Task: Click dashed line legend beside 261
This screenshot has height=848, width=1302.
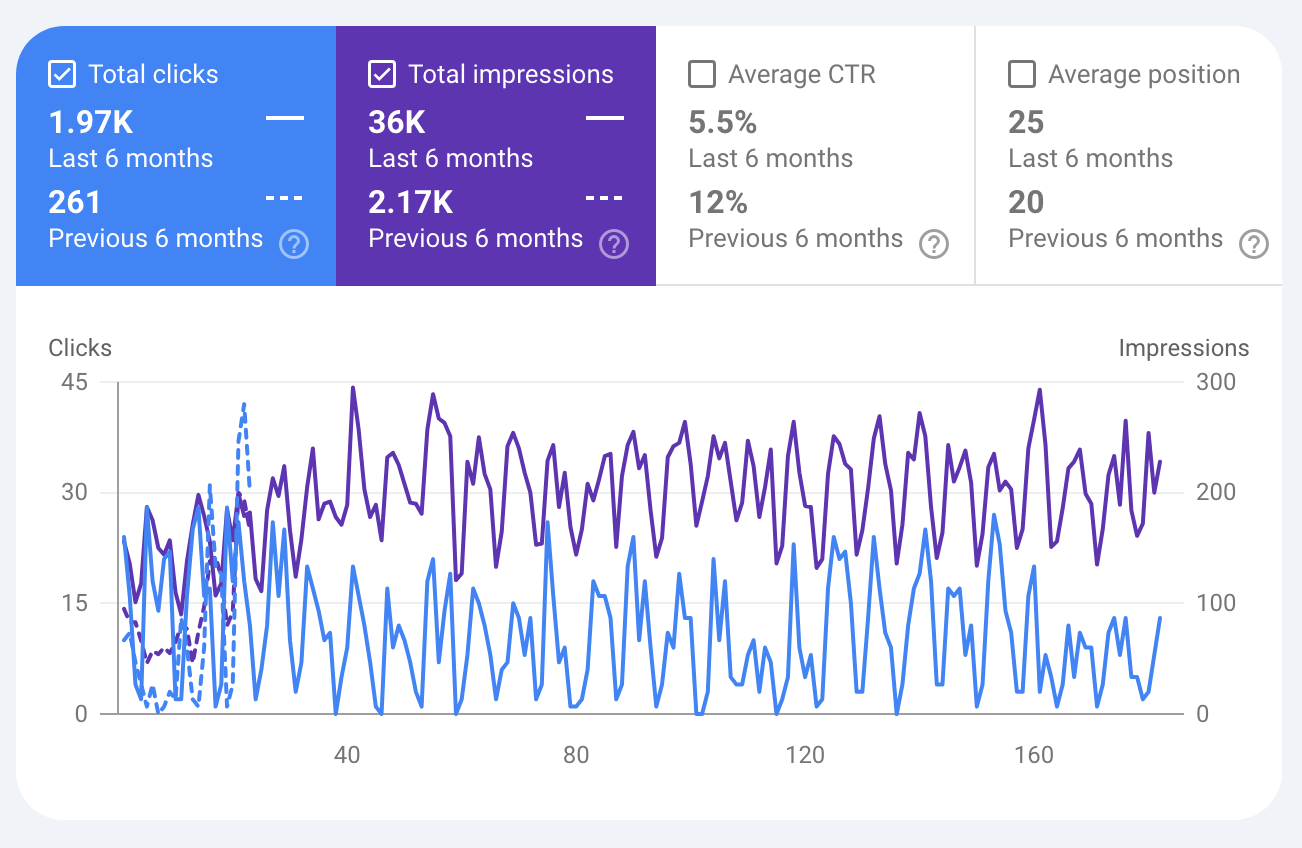Action: [x=285, y=198]
